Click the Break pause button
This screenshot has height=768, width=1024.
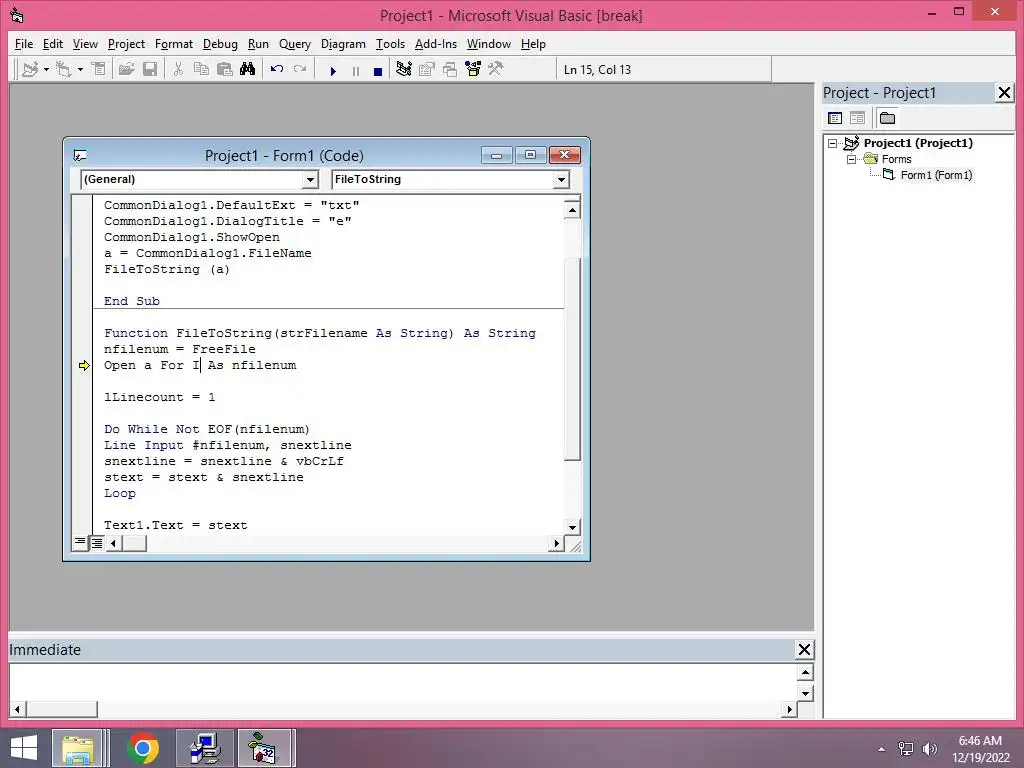(x=356, y=71)
